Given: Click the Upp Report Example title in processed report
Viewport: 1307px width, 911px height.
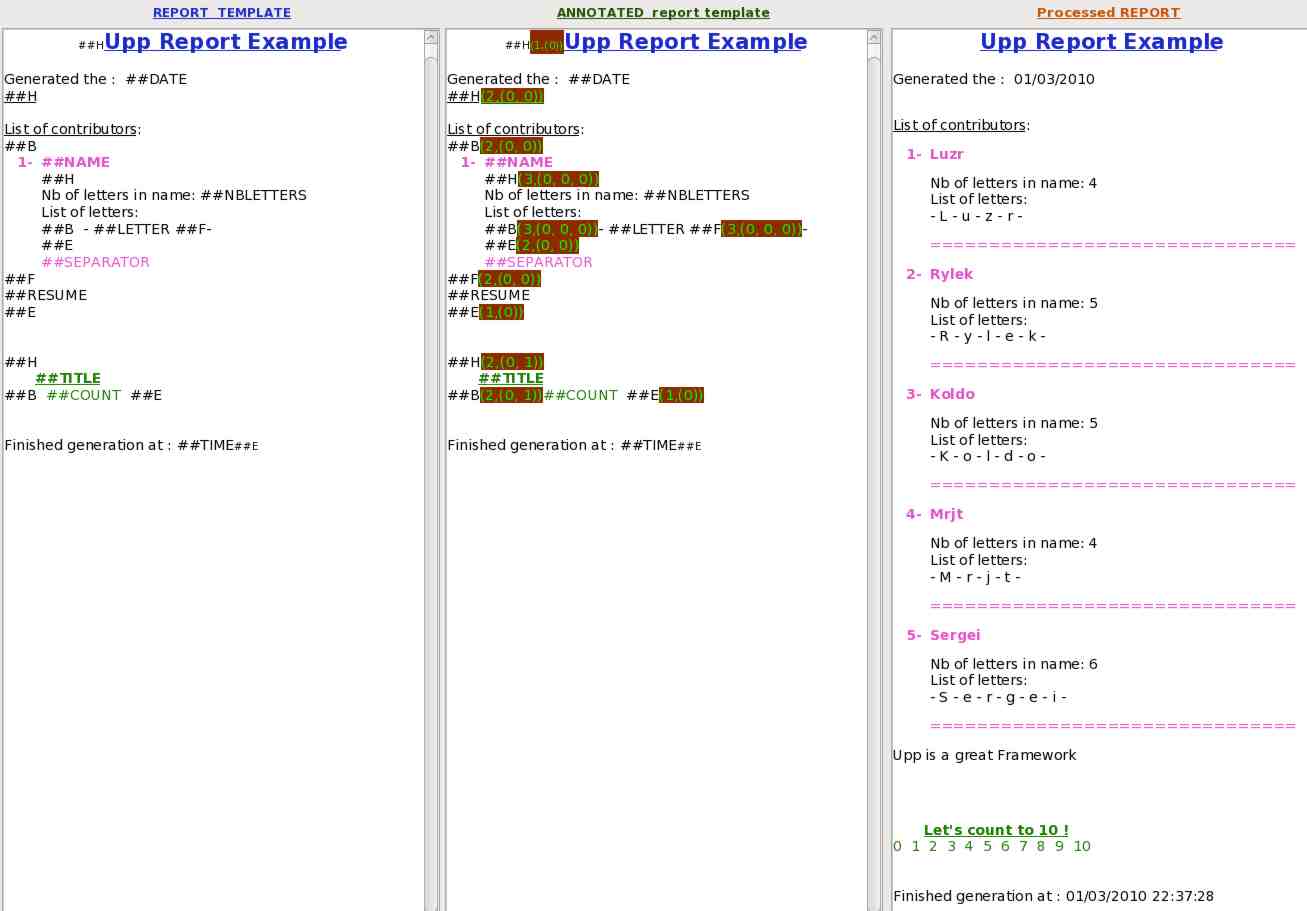Looking at the screenshot, I should click(1101, 42).
